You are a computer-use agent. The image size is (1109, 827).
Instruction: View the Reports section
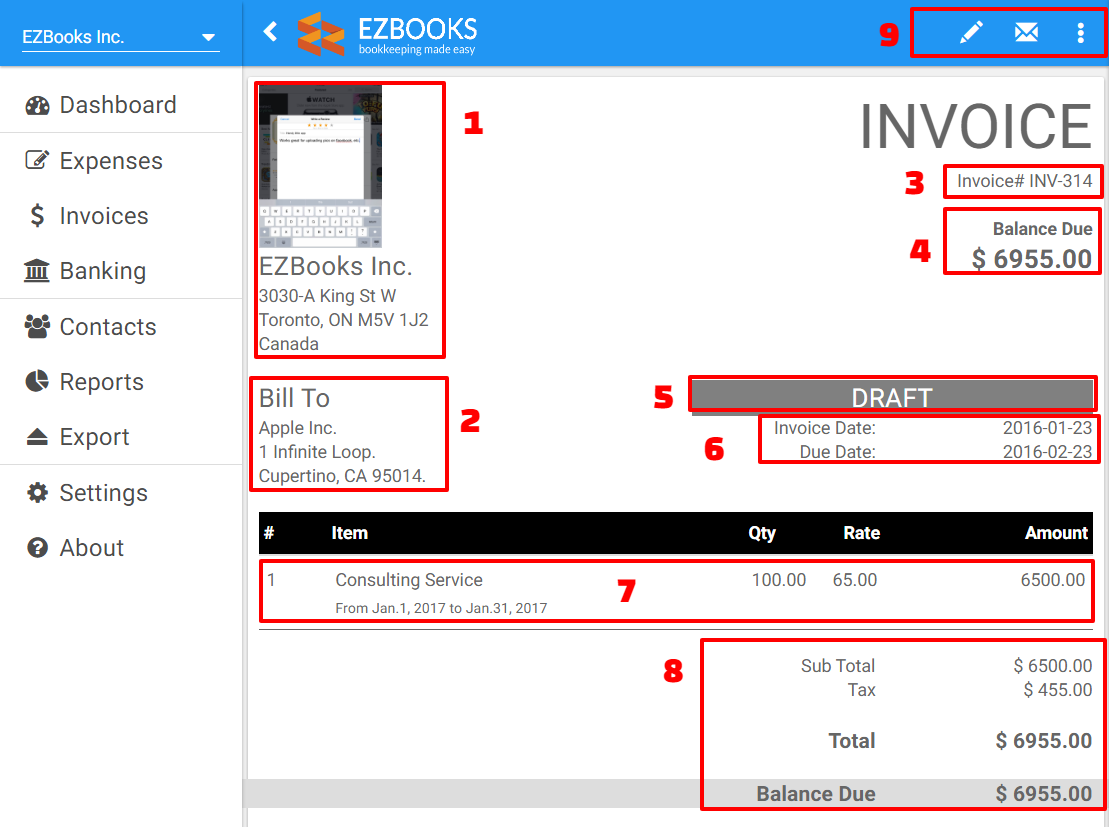coord(121,382)
